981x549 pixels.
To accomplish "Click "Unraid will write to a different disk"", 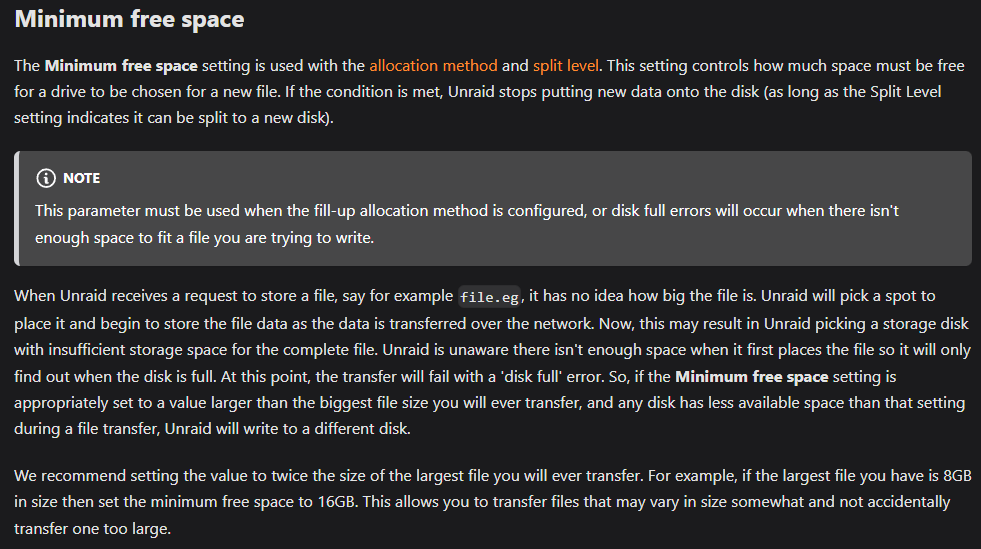I will [287, 429].
